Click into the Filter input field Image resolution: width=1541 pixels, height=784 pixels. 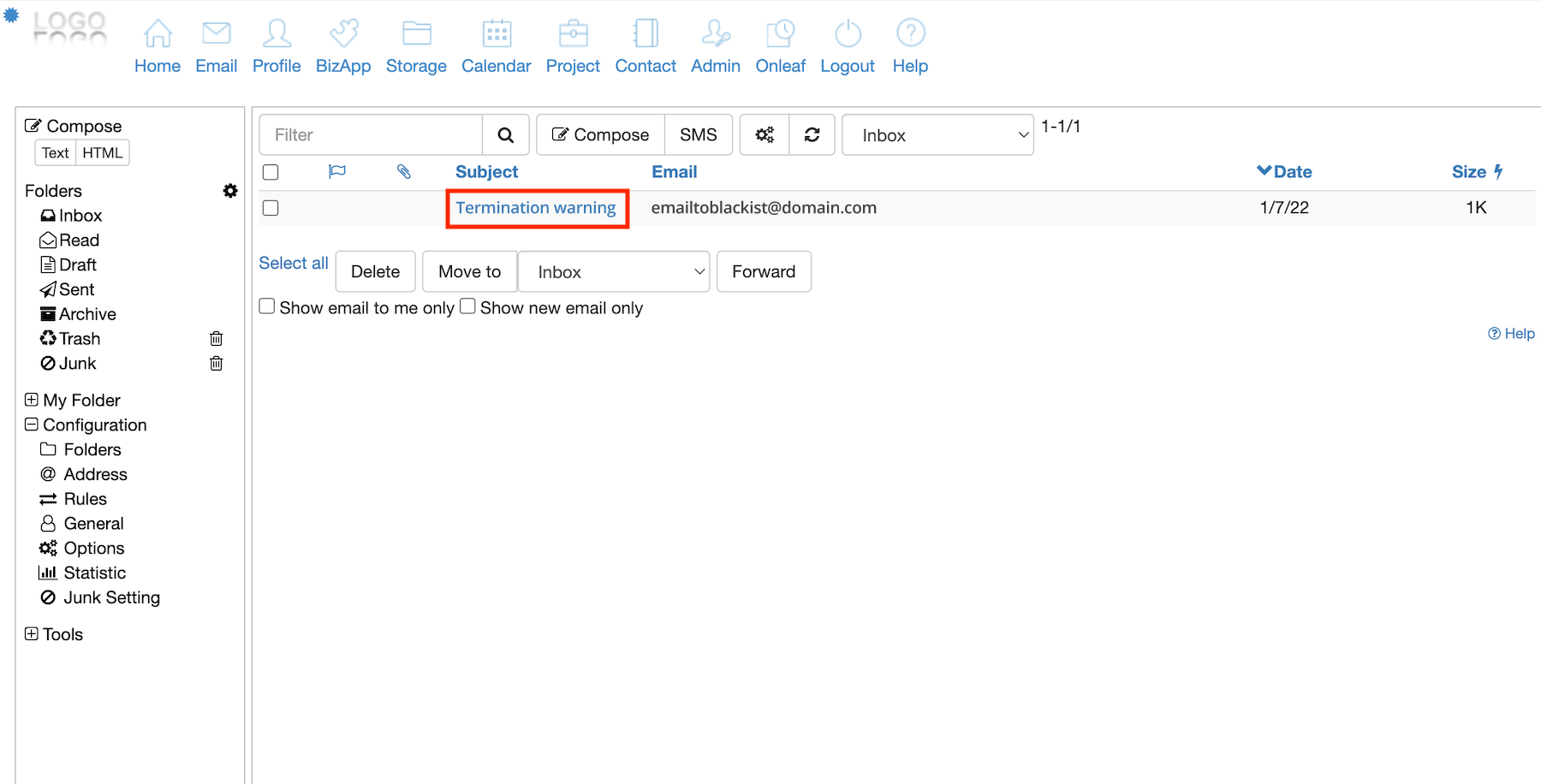pos(372,135)
